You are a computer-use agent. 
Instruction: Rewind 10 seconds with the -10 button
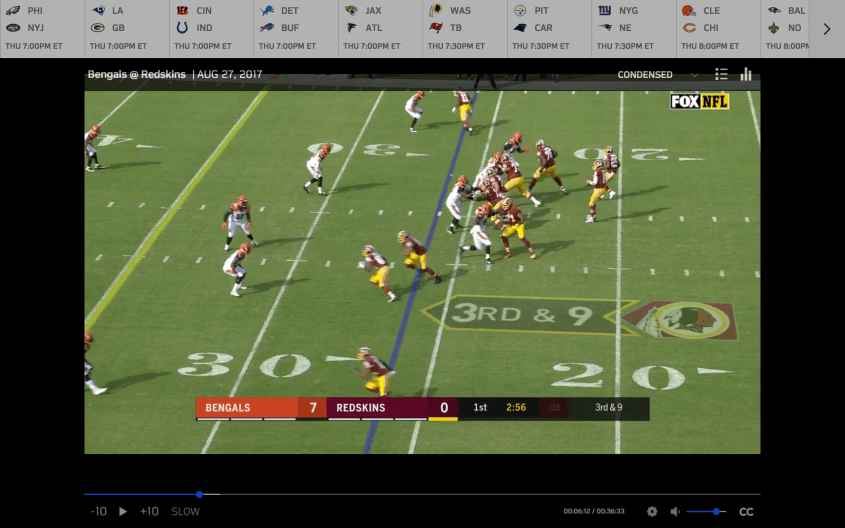(x=98, y=511)
